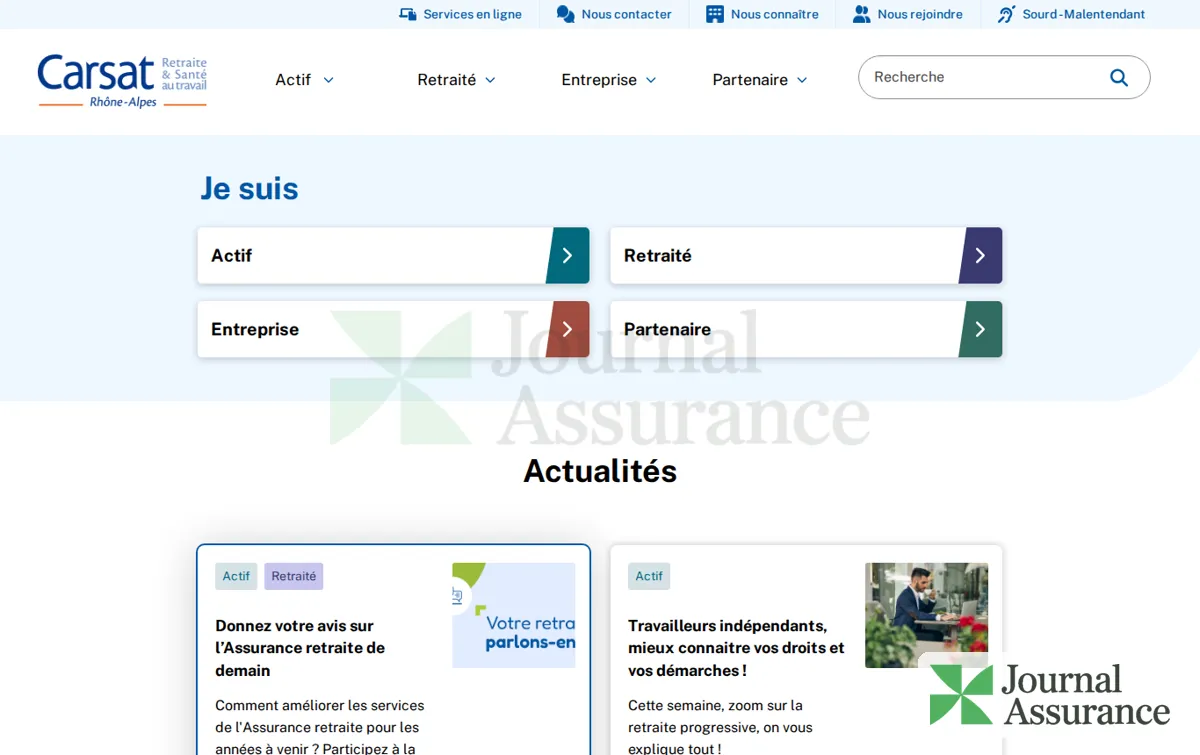1200x755 pixels.
Task: Open the Services en ligne link
Action: [x=460, y=14]
